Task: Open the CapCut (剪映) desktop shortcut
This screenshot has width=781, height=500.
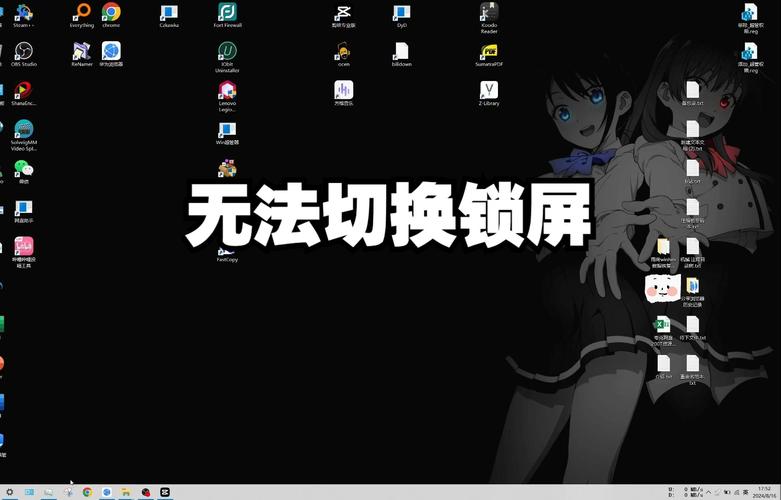Action: coord(343,16)
